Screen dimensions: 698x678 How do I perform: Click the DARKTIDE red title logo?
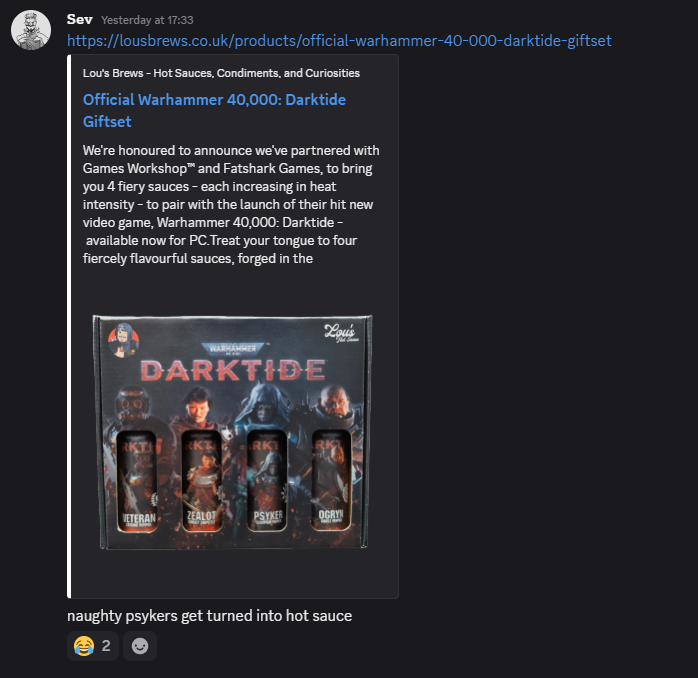tap(232, 370)
